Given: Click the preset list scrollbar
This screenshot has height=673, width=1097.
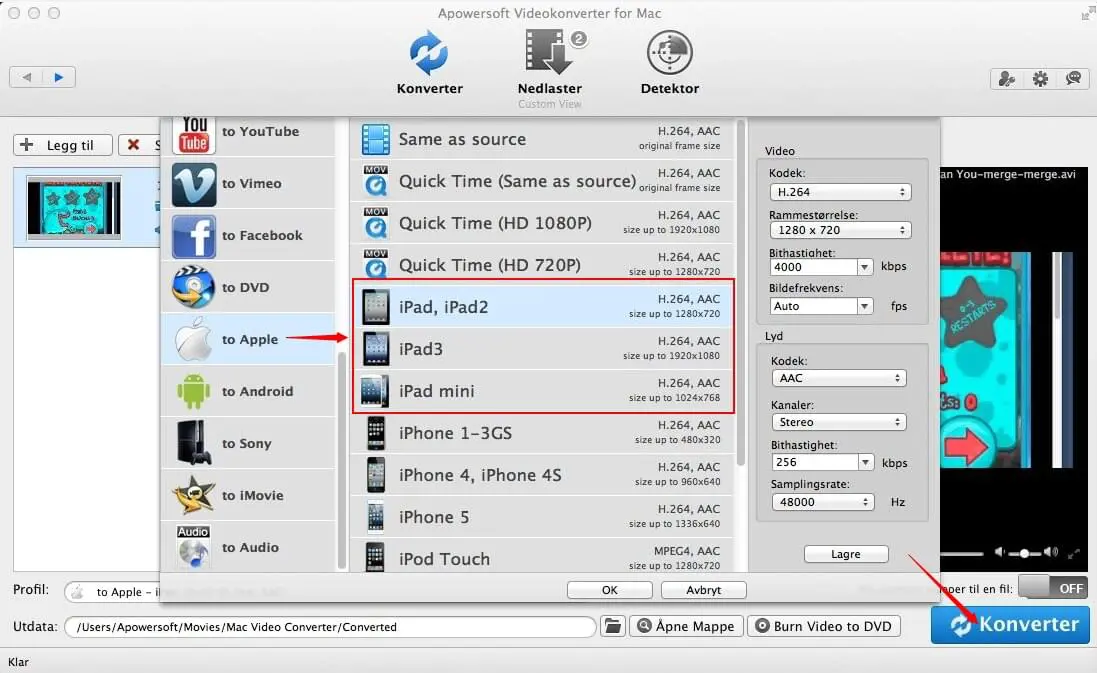Looking at the screenshot, I should pos(741,294).
